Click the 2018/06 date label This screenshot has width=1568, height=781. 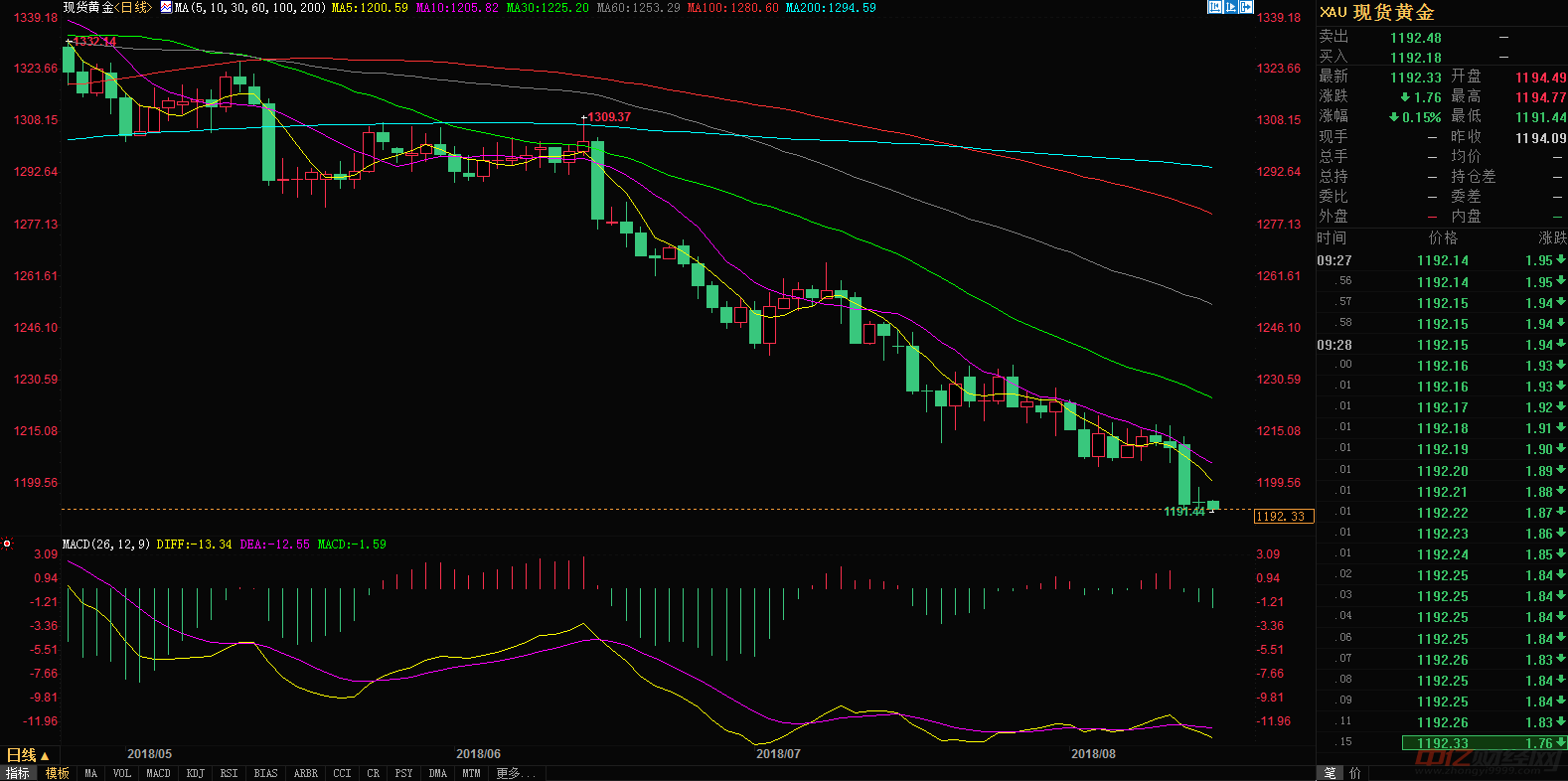(478, 754)
